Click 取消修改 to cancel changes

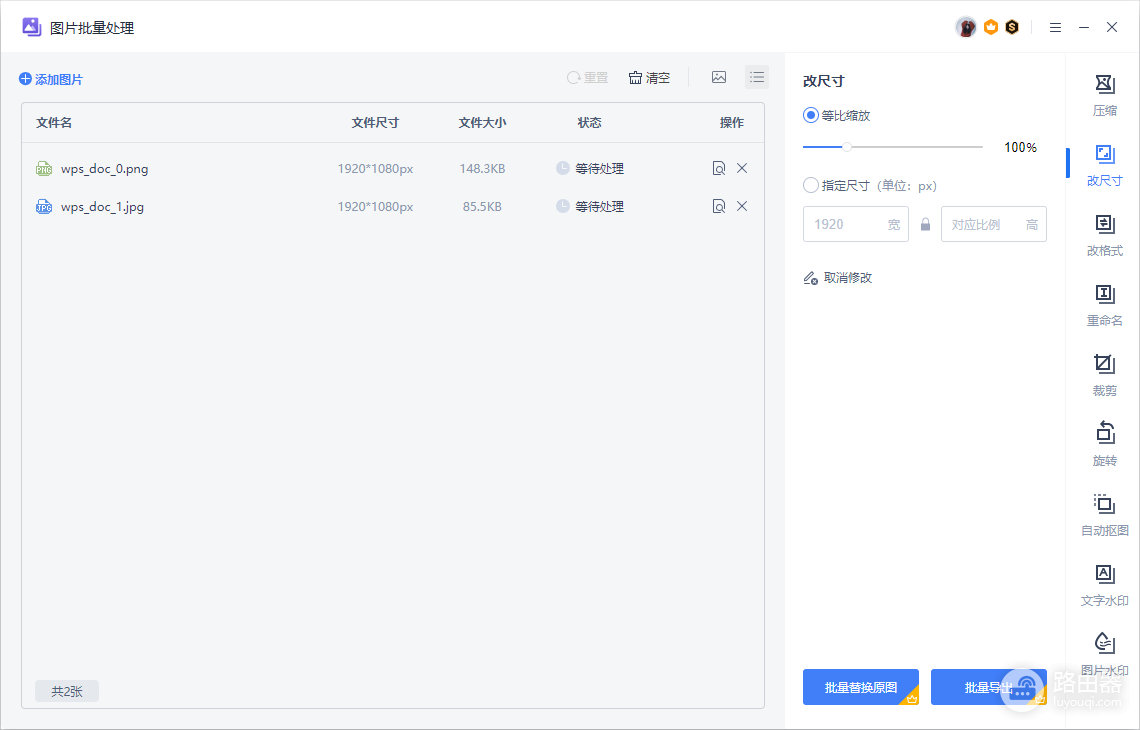point(838,278)
